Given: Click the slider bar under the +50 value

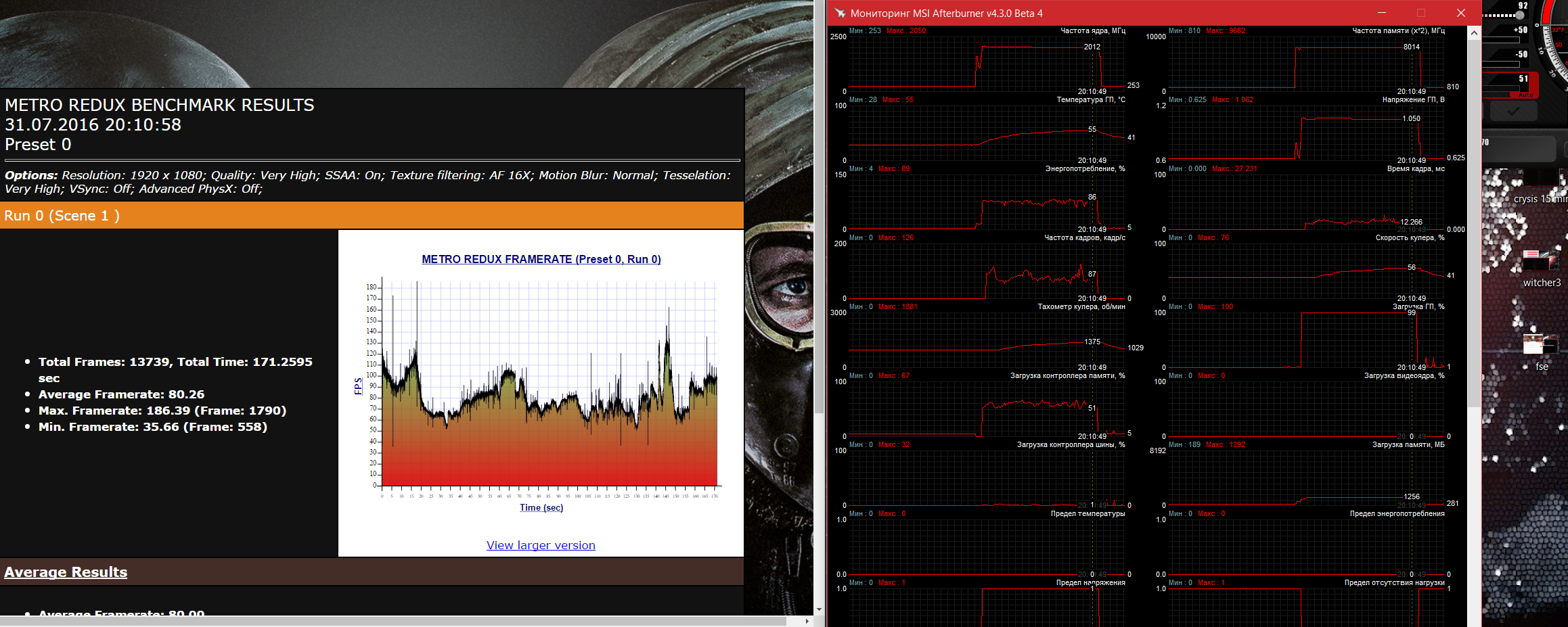Looking at the screenshot, I should (x=1501, y=40).
